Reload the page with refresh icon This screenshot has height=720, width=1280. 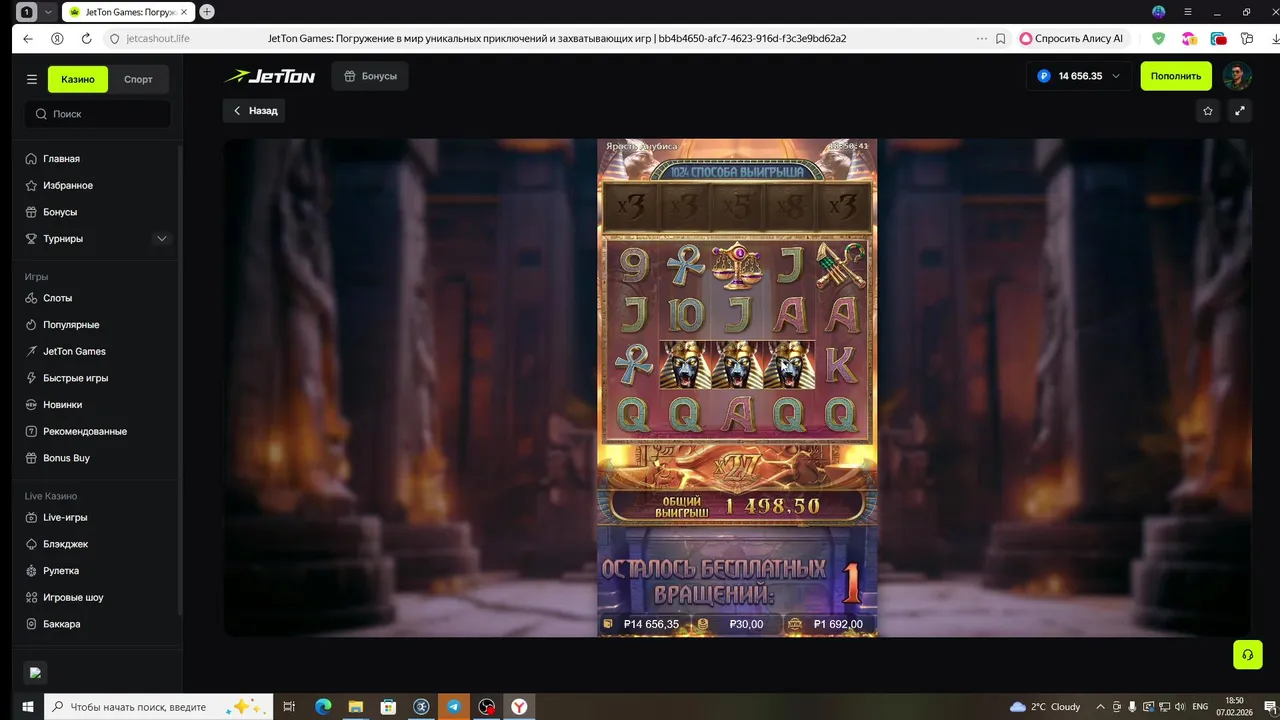(x=86, y=39)
